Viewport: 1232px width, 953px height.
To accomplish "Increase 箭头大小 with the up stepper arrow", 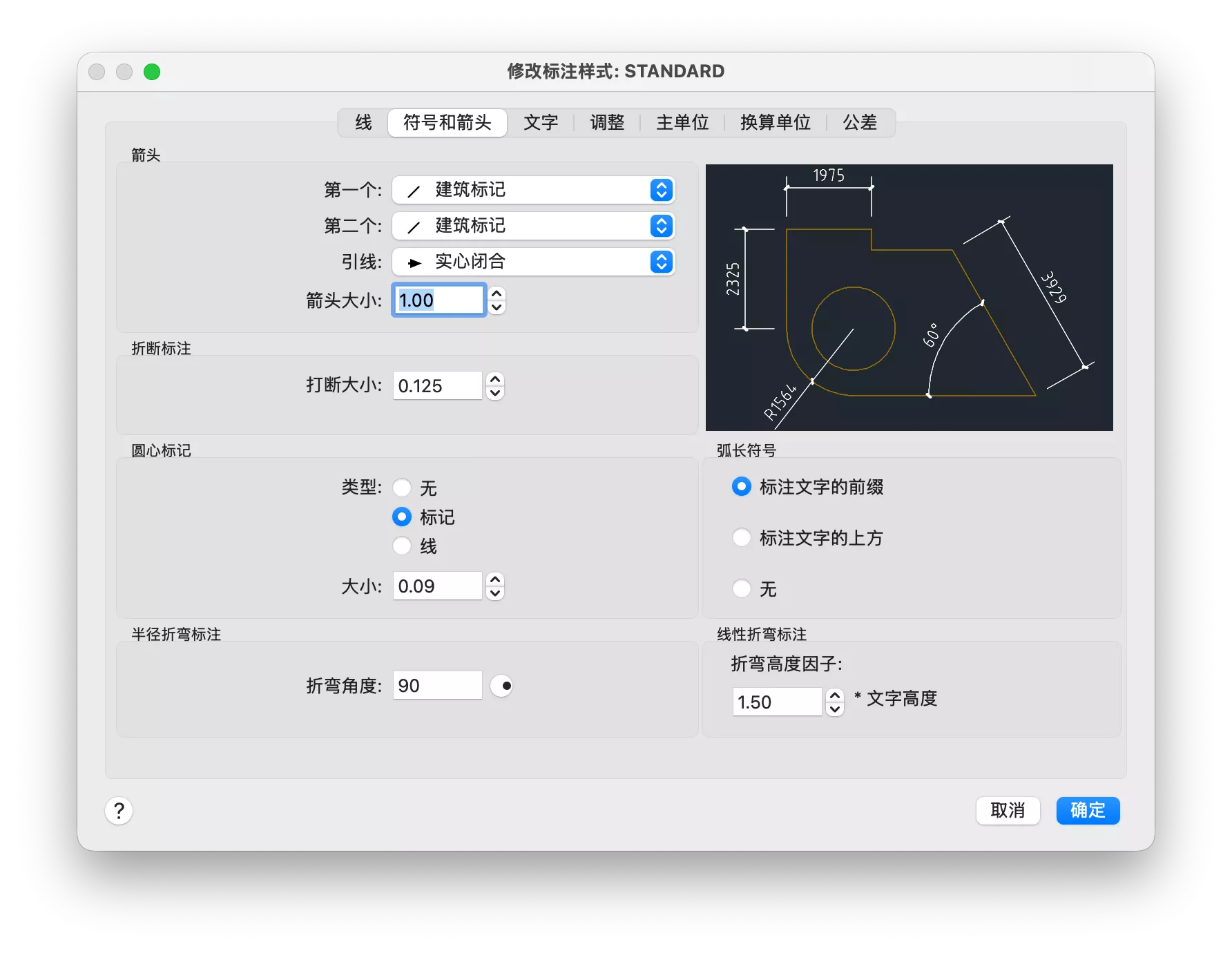I will point(497,293).
